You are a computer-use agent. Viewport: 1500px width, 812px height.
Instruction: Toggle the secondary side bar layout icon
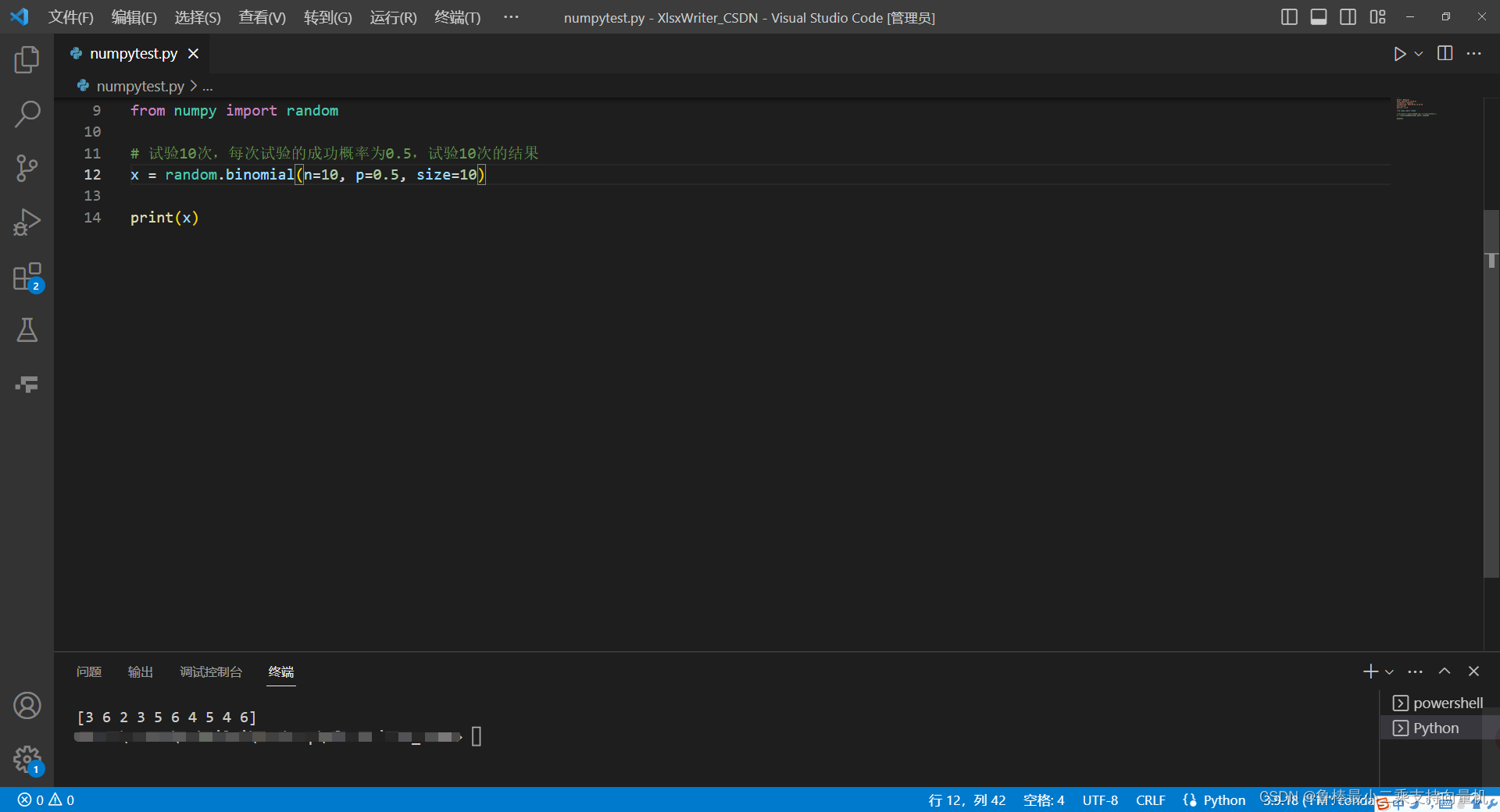[1348, 17]
